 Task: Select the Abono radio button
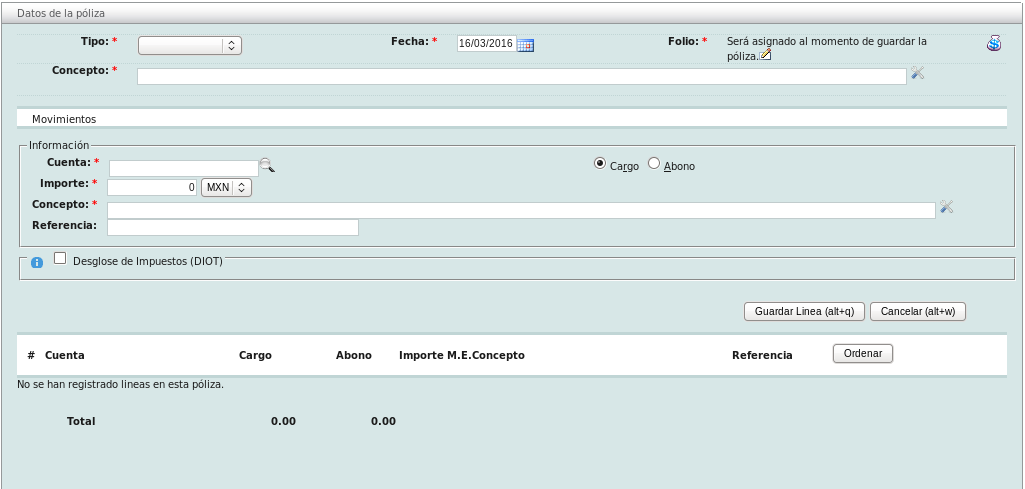(654, 164)
